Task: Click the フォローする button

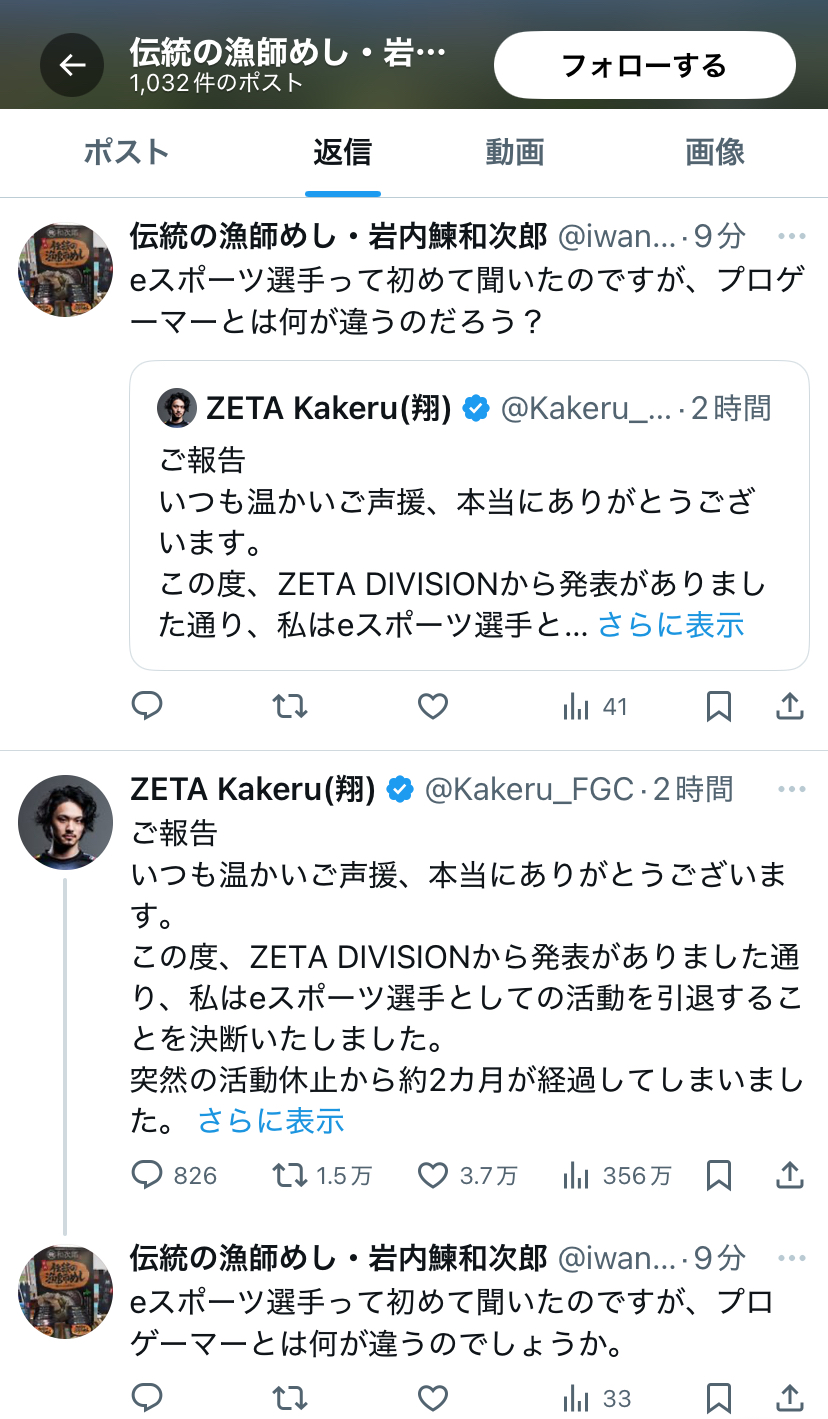Action: tap(644, 66)
